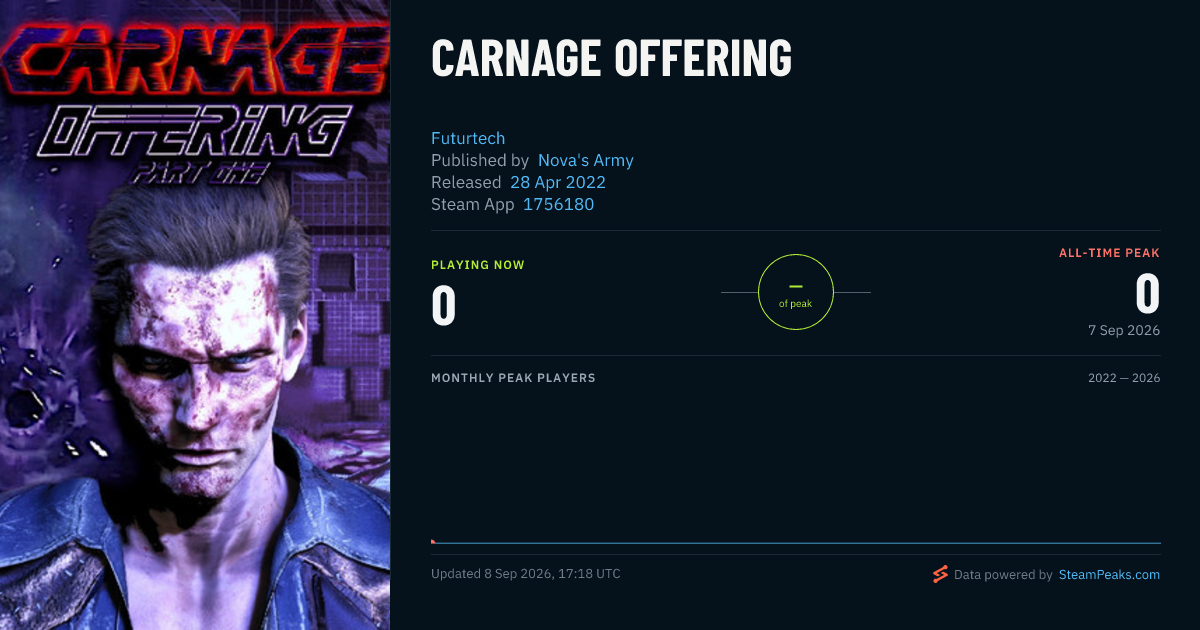Select the 28 Apr 2022 release date
1200x630 pixels.
pos(558,182)
